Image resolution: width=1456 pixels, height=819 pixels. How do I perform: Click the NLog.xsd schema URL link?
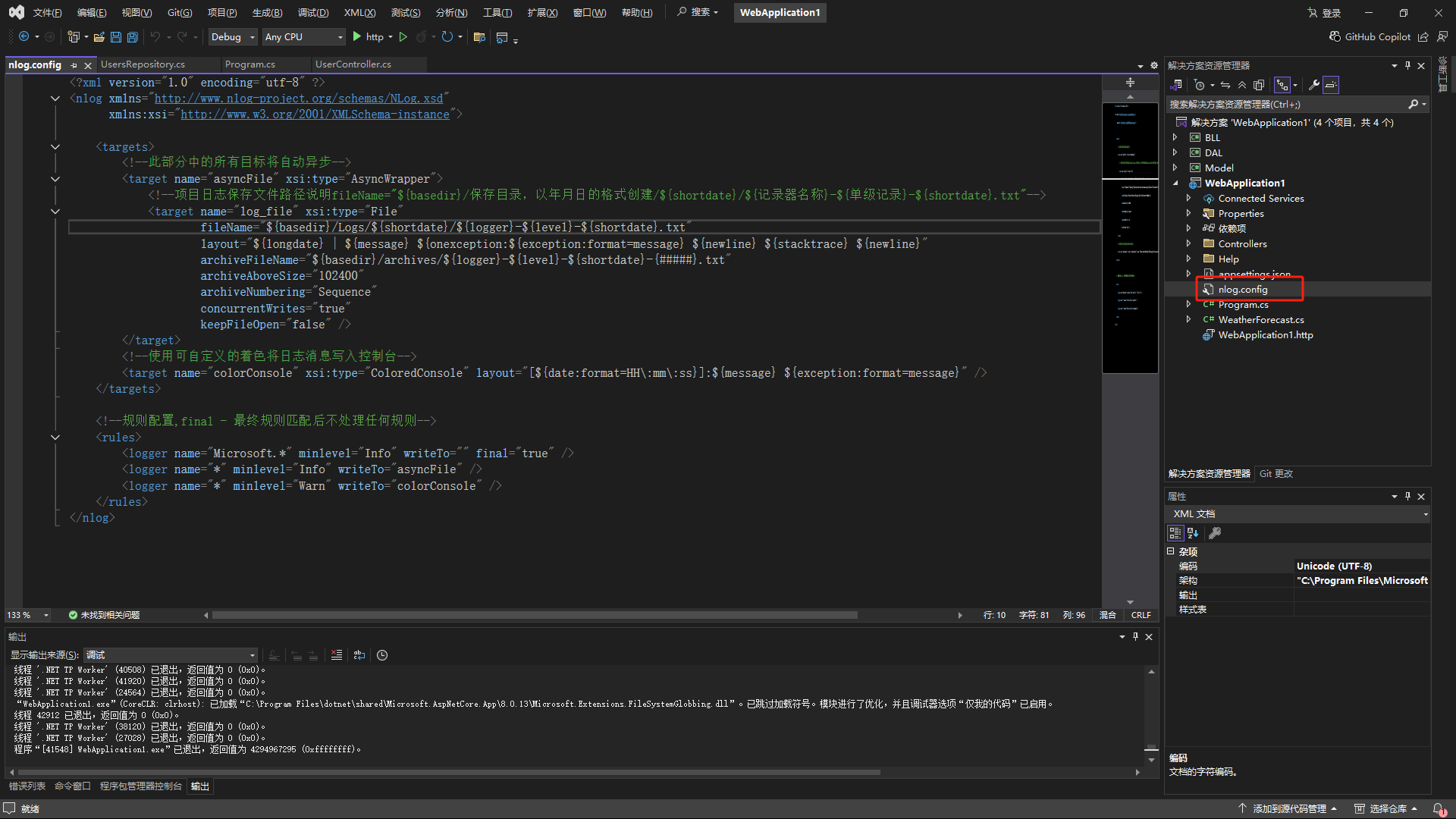click(298, 99)
